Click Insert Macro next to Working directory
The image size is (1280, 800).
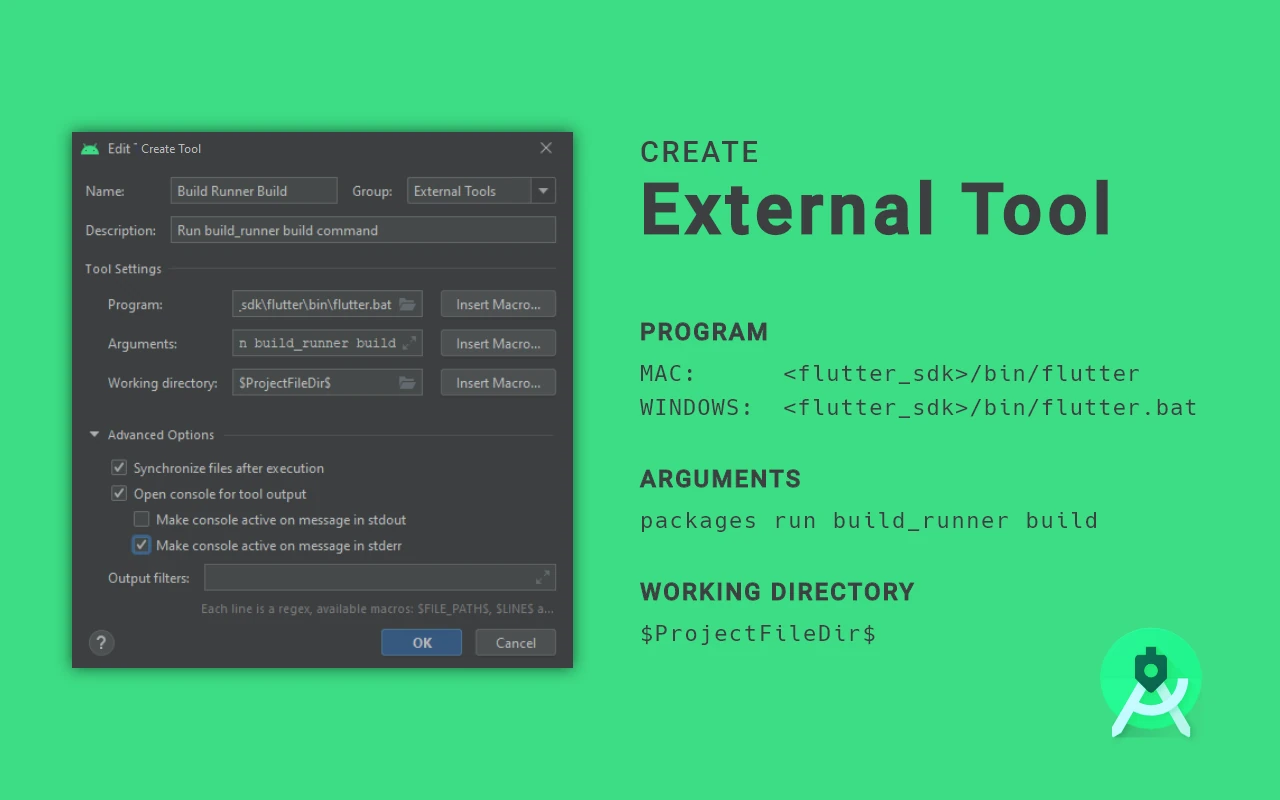point(497,382)
